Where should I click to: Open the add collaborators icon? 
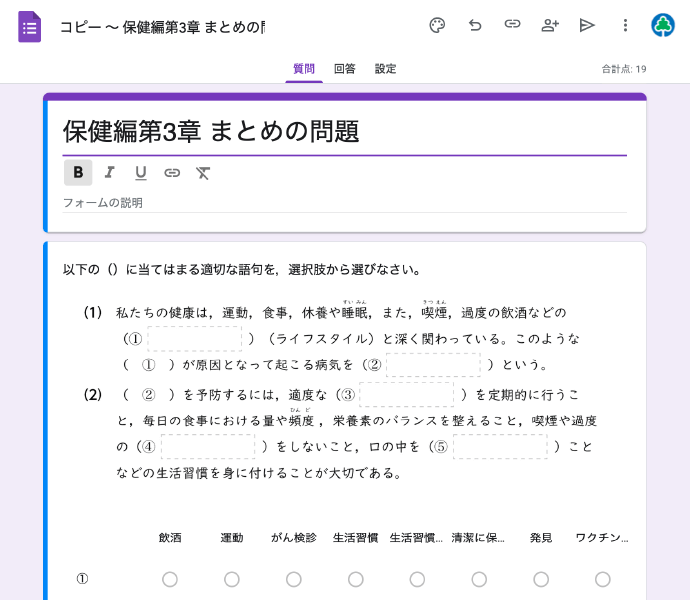[550, 25]
